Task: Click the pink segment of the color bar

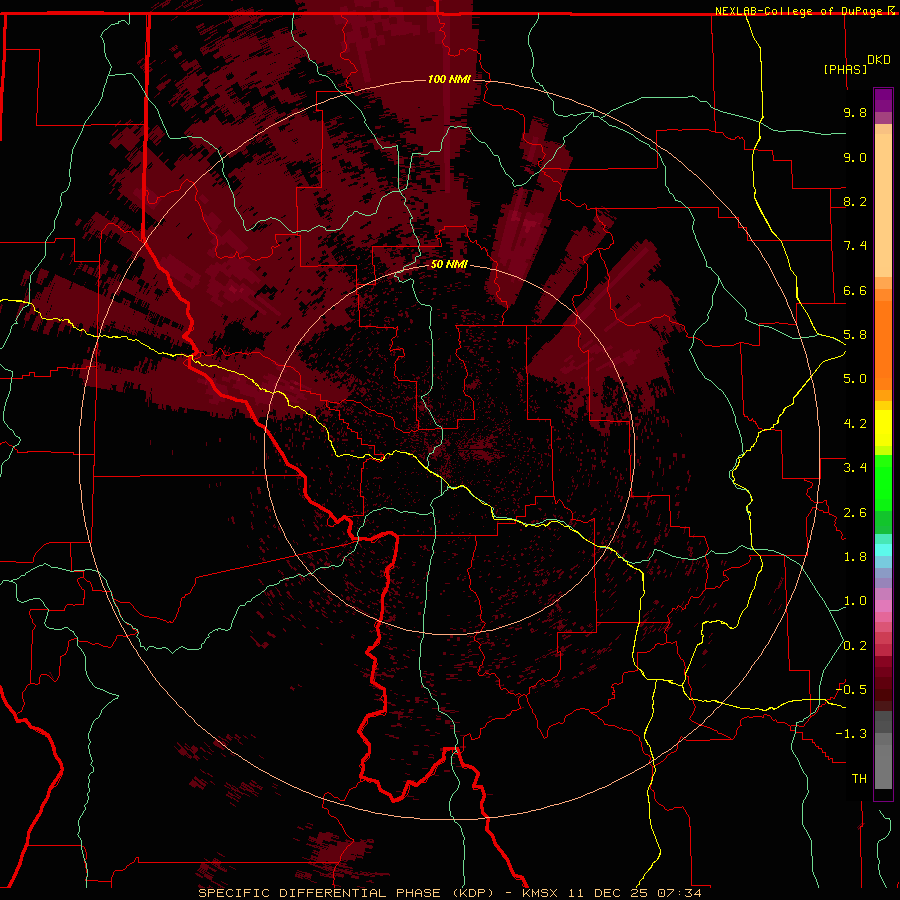Action: pyautogui.click(x=883, y=606)
